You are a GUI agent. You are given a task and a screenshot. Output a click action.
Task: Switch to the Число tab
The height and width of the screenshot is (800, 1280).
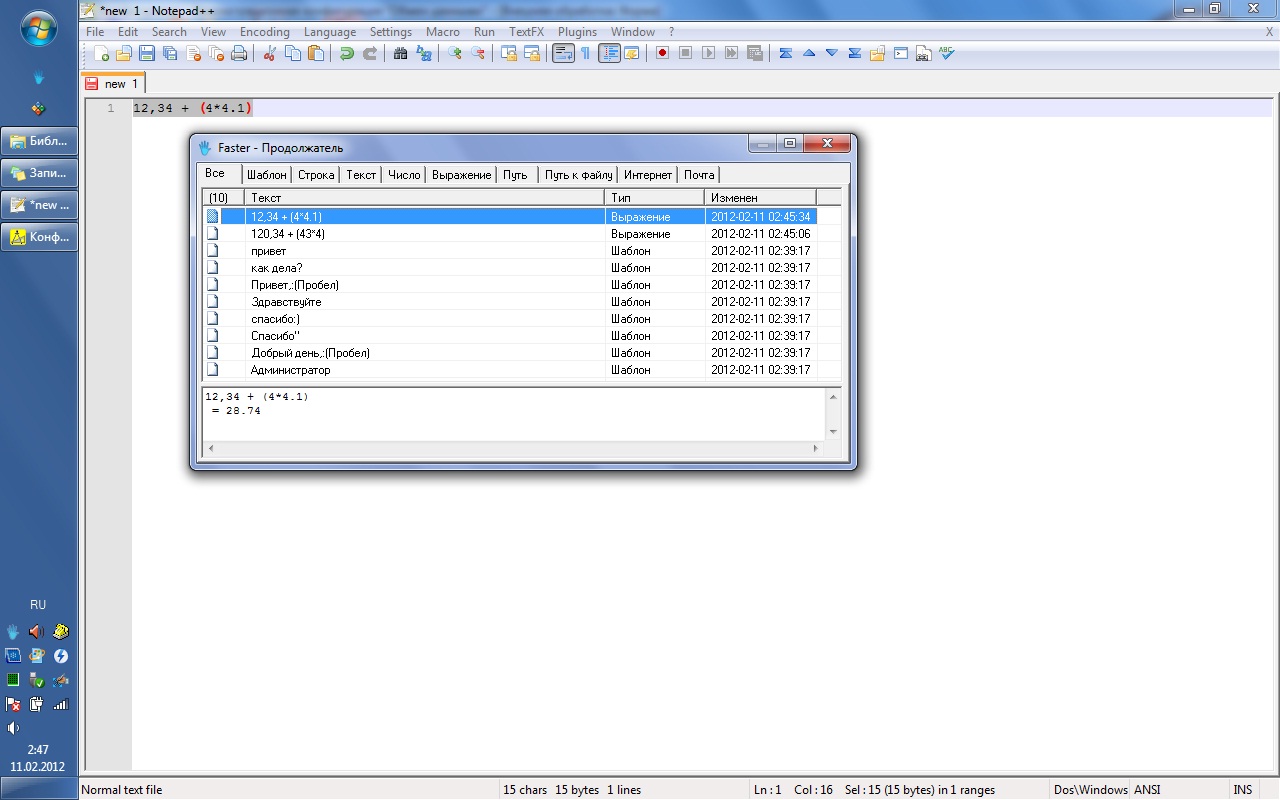[x=404, y=175]
